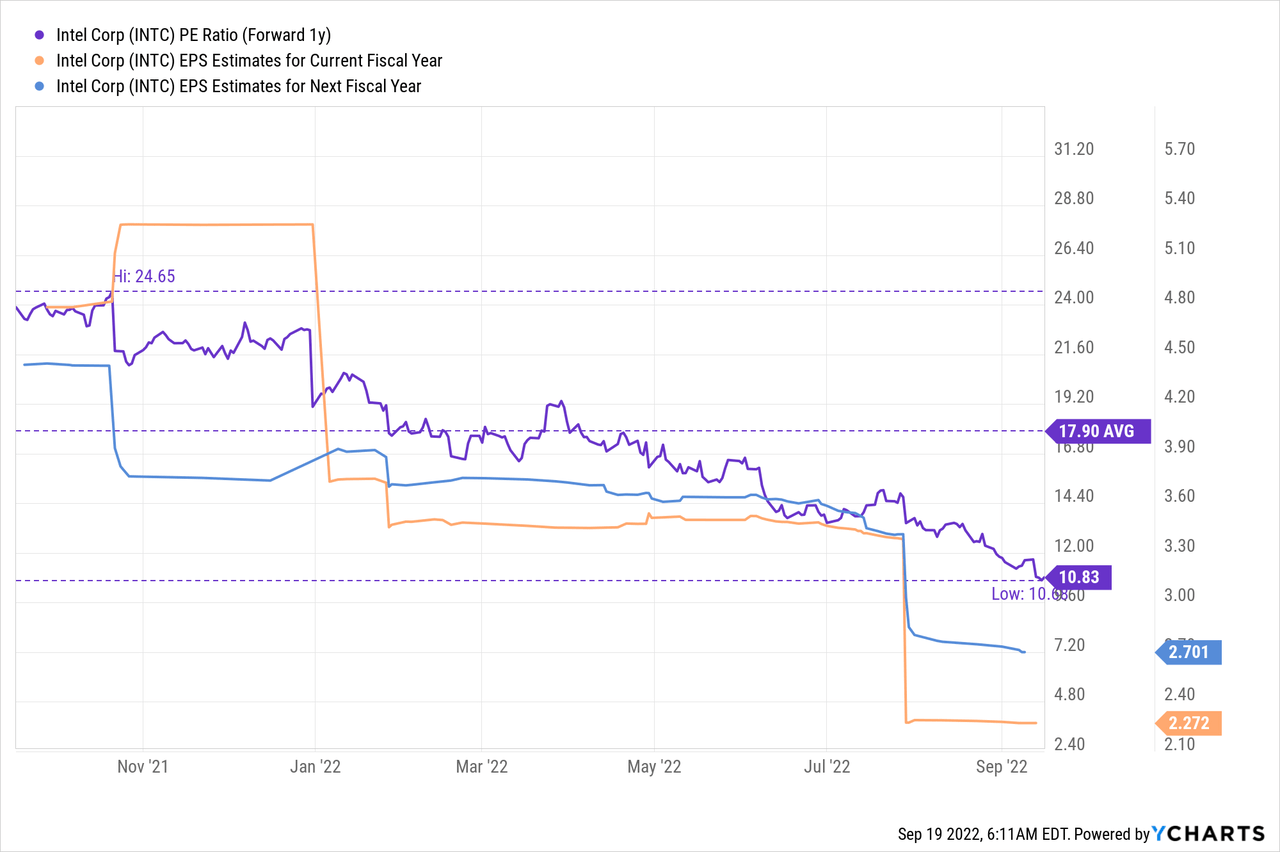1280x852 pixels.
Task: Click the 3.30 EPS axis value
Action: pyautogui.click(x=1181, y=546)
